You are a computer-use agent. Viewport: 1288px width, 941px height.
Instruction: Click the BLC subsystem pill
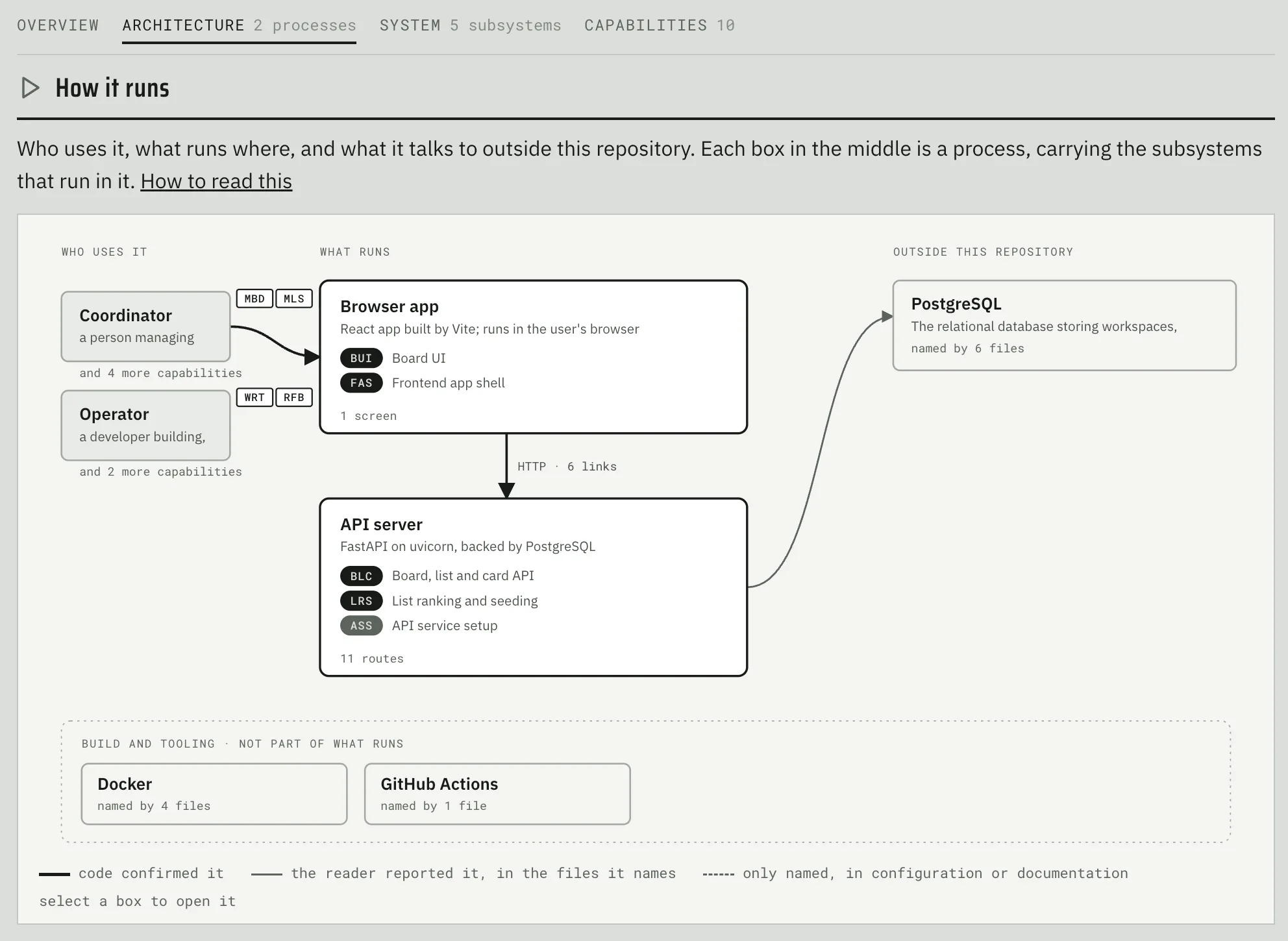pyautogui.click(x=361, y=576)
